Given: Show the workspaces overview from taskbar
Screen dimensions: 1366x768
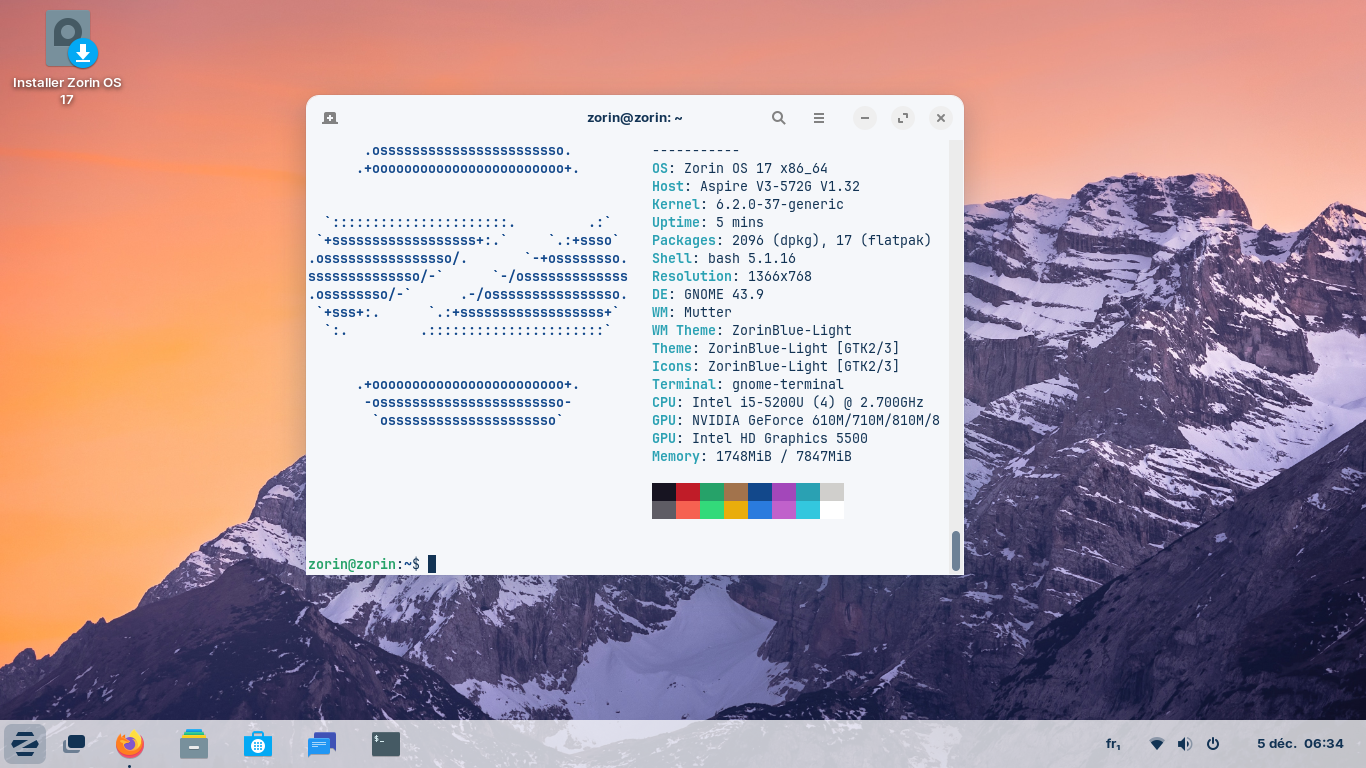Looking at the screenshot, I should point(74,744).
